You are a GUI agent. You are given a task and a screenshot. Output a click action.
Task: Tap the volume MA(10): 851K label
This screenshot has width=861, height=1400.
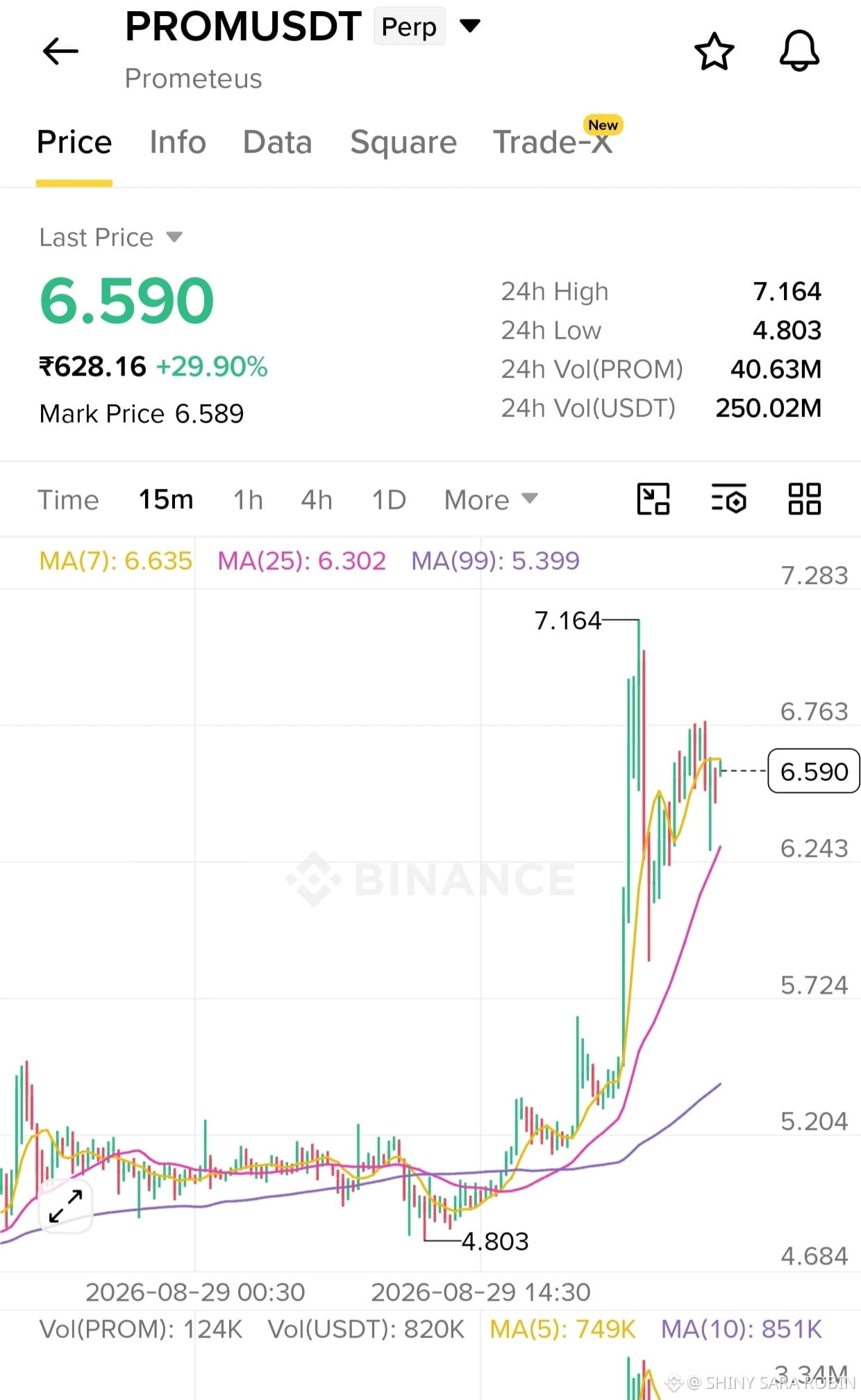[742, 1329]
